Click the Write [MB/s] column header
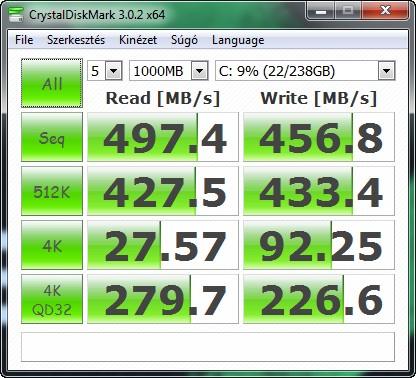416x378 pixels. 319,98
